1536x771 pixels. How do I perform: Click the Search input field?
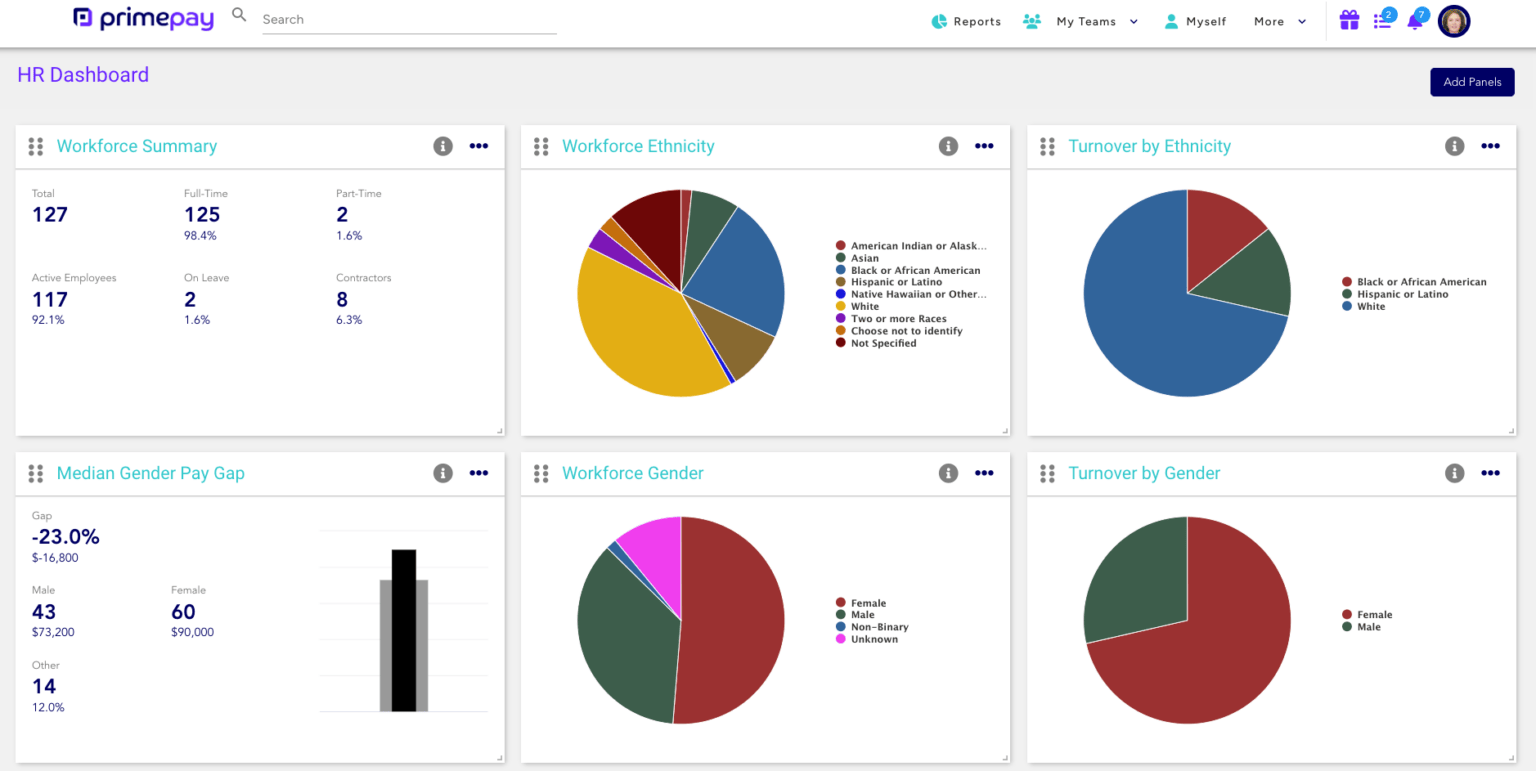point(408,20)
